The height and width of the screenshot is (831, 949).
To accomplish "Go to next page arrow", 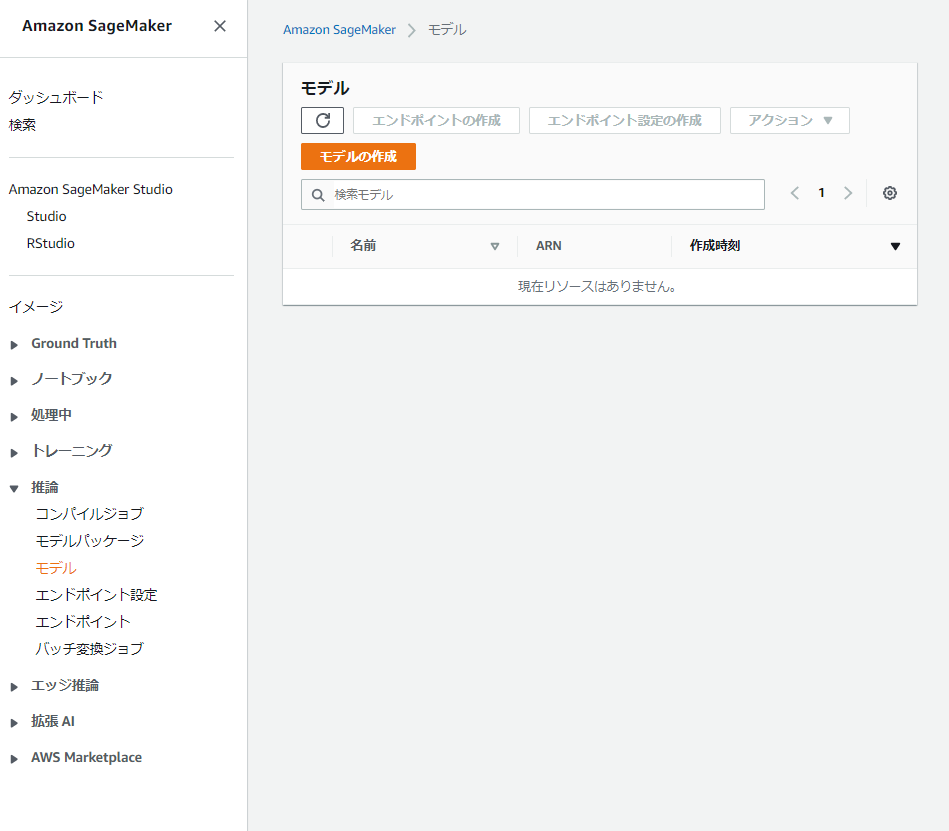I will coord(848,194).
